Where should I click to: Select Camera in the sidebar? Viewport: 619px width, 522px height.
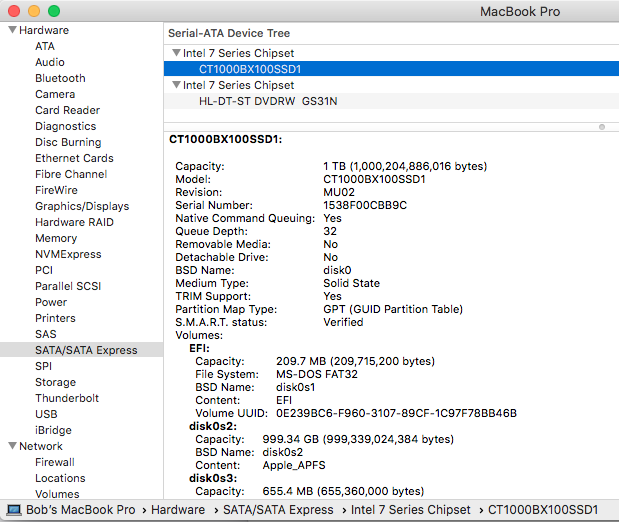(x=55, y=94)
